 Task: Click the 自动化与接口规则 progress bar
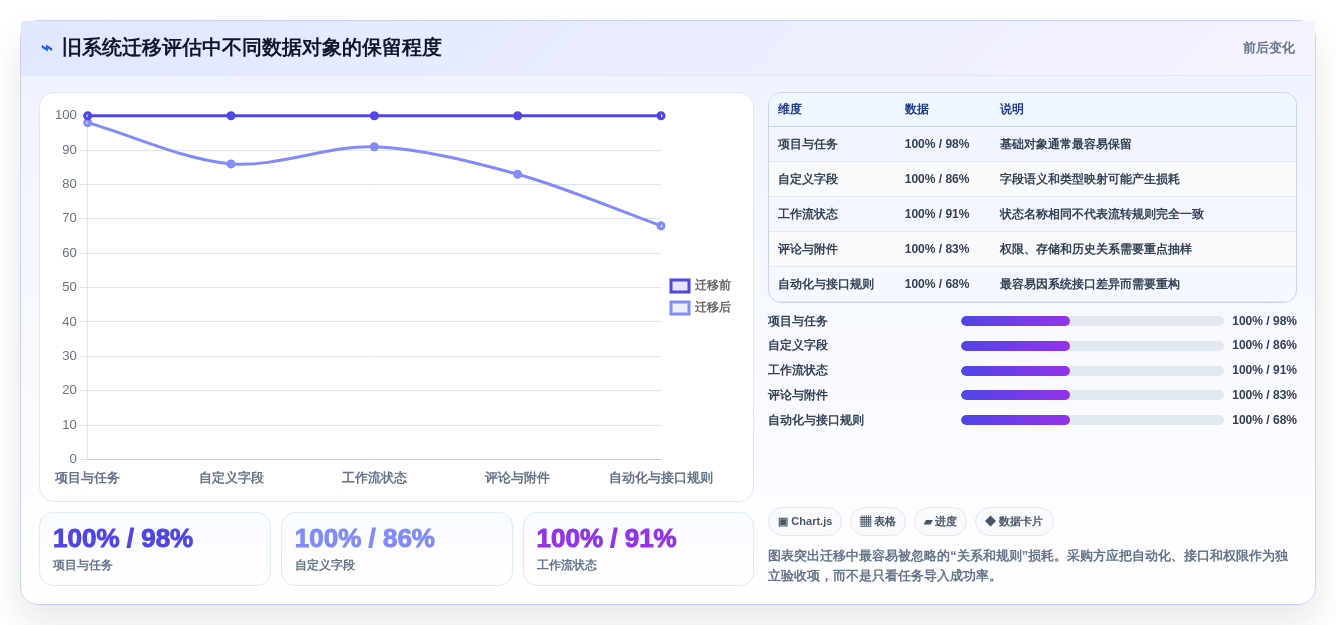1092,420
